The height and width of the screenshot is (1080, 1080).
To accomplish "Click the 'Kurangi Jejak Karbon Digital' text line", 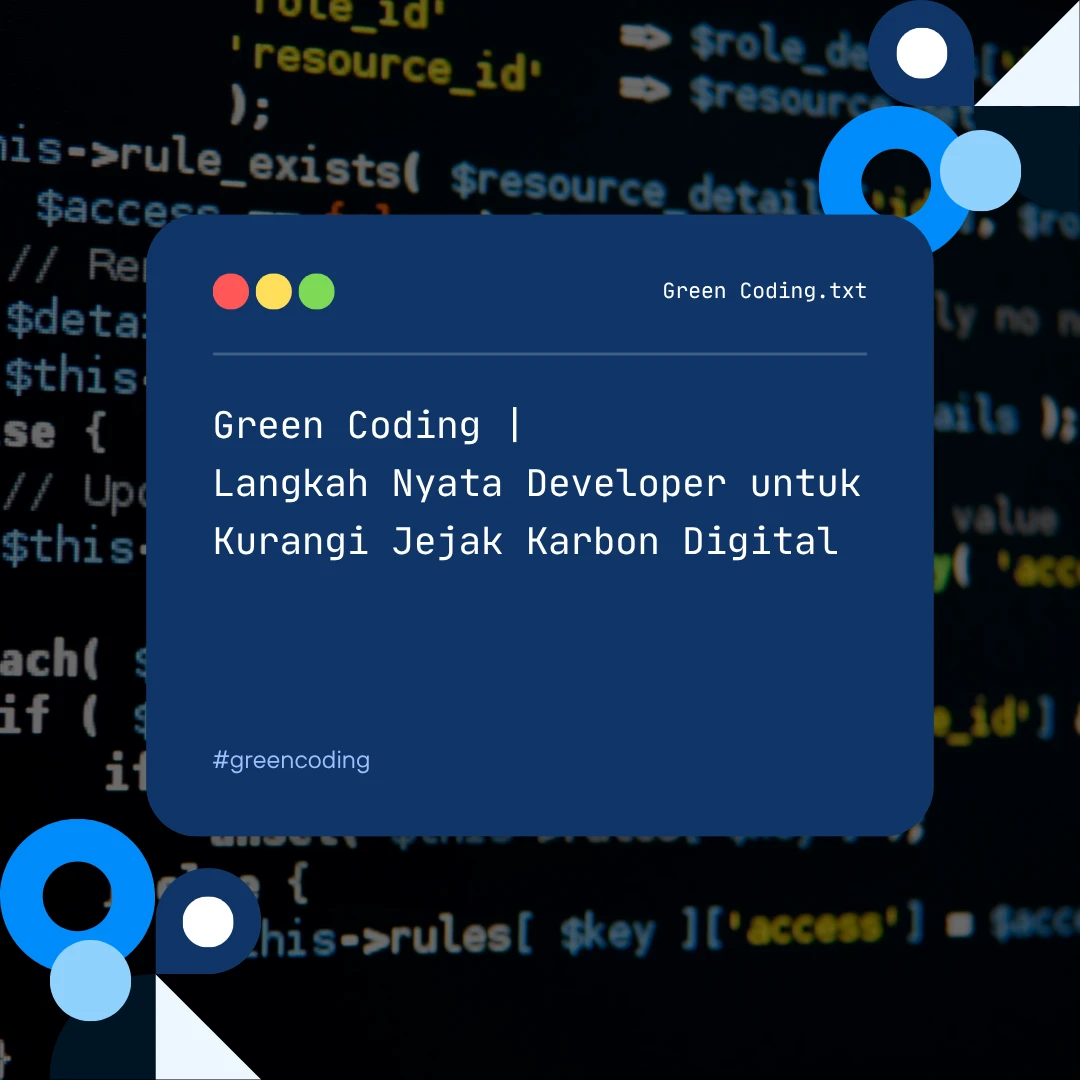I will 524,541.
